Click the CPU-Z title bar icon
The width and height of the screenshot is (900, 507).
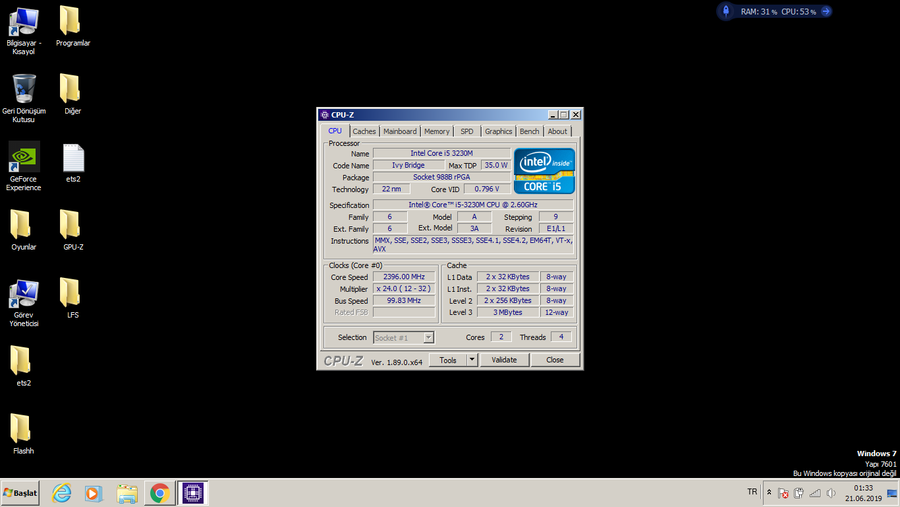325,115
